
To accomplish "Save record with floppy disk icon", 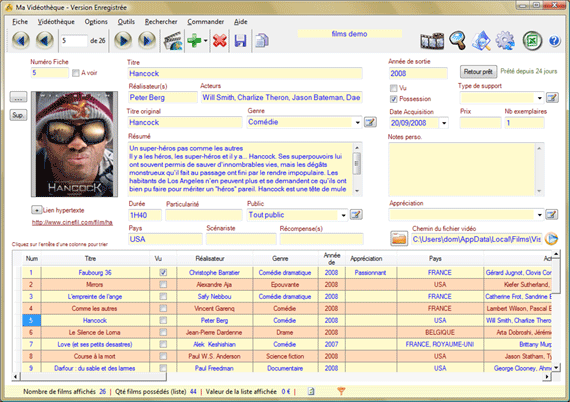I will point(240,40).
